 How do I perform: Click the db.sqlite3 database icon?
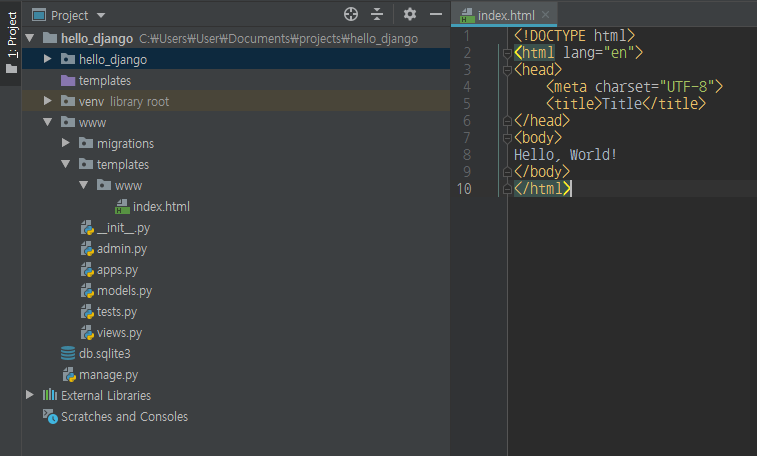[x=68, y=353]
